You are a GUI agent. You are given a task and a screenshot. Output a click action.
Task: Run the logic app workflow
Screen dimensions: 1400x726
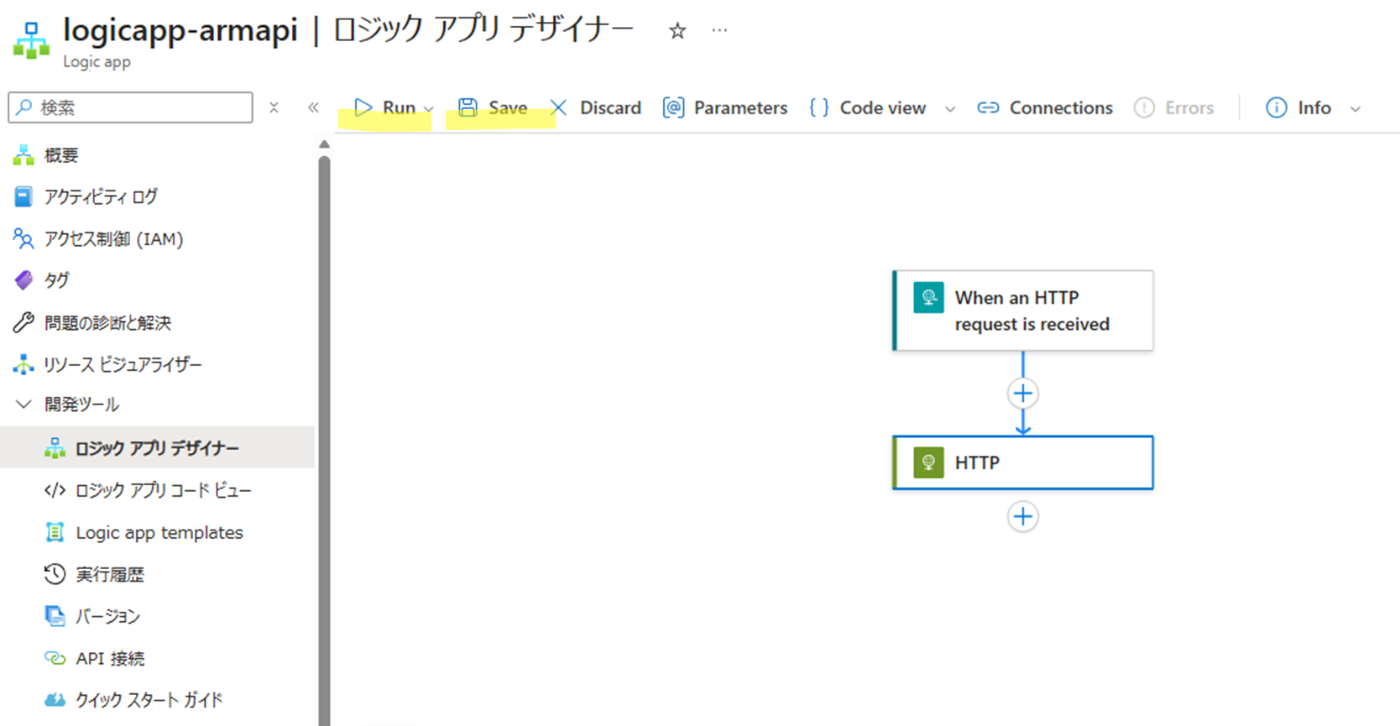coord(385,108)
